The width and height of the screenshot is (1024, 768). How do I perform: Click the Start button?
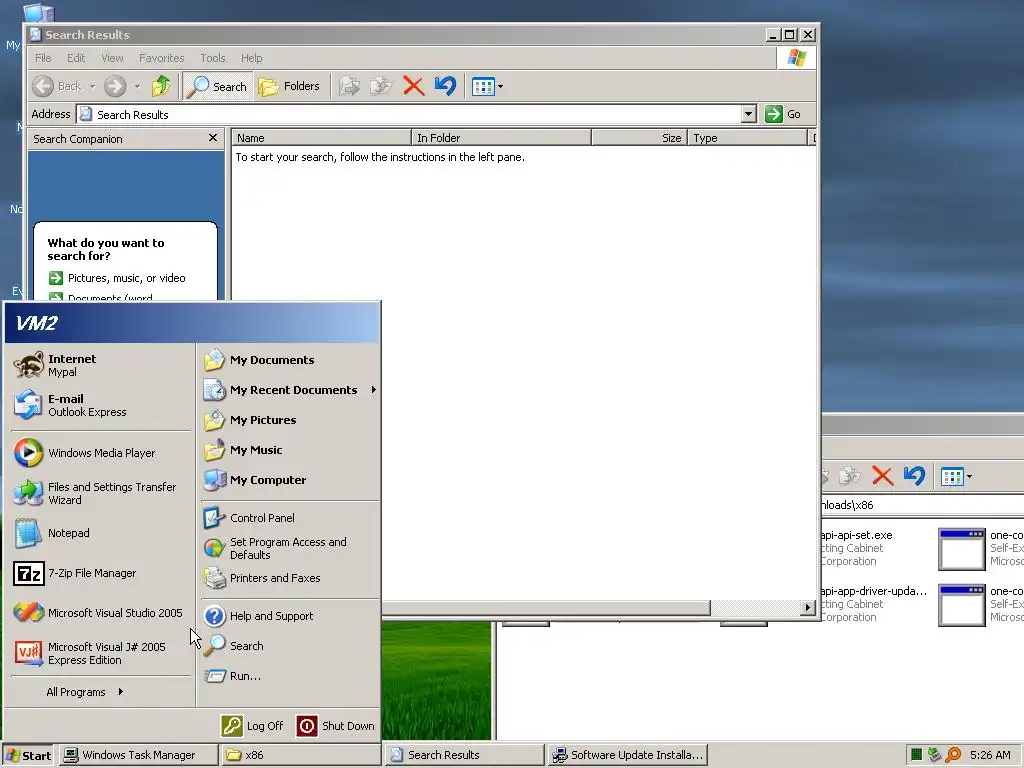29,755
